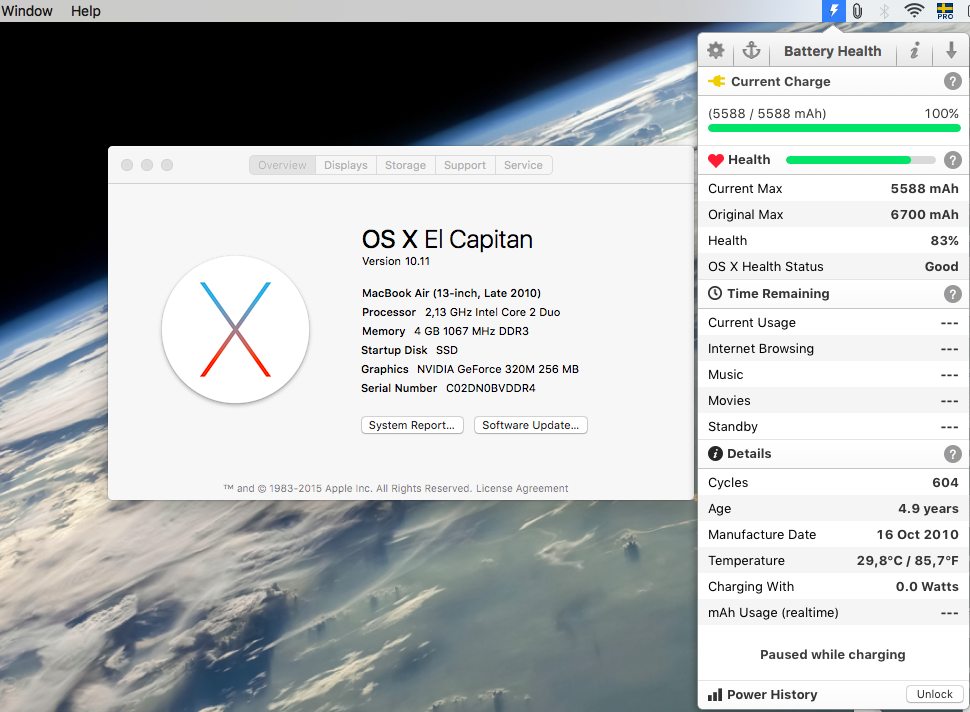
Task: Click the paperclip menu bar icon
Action: click(x=857, y=11)
